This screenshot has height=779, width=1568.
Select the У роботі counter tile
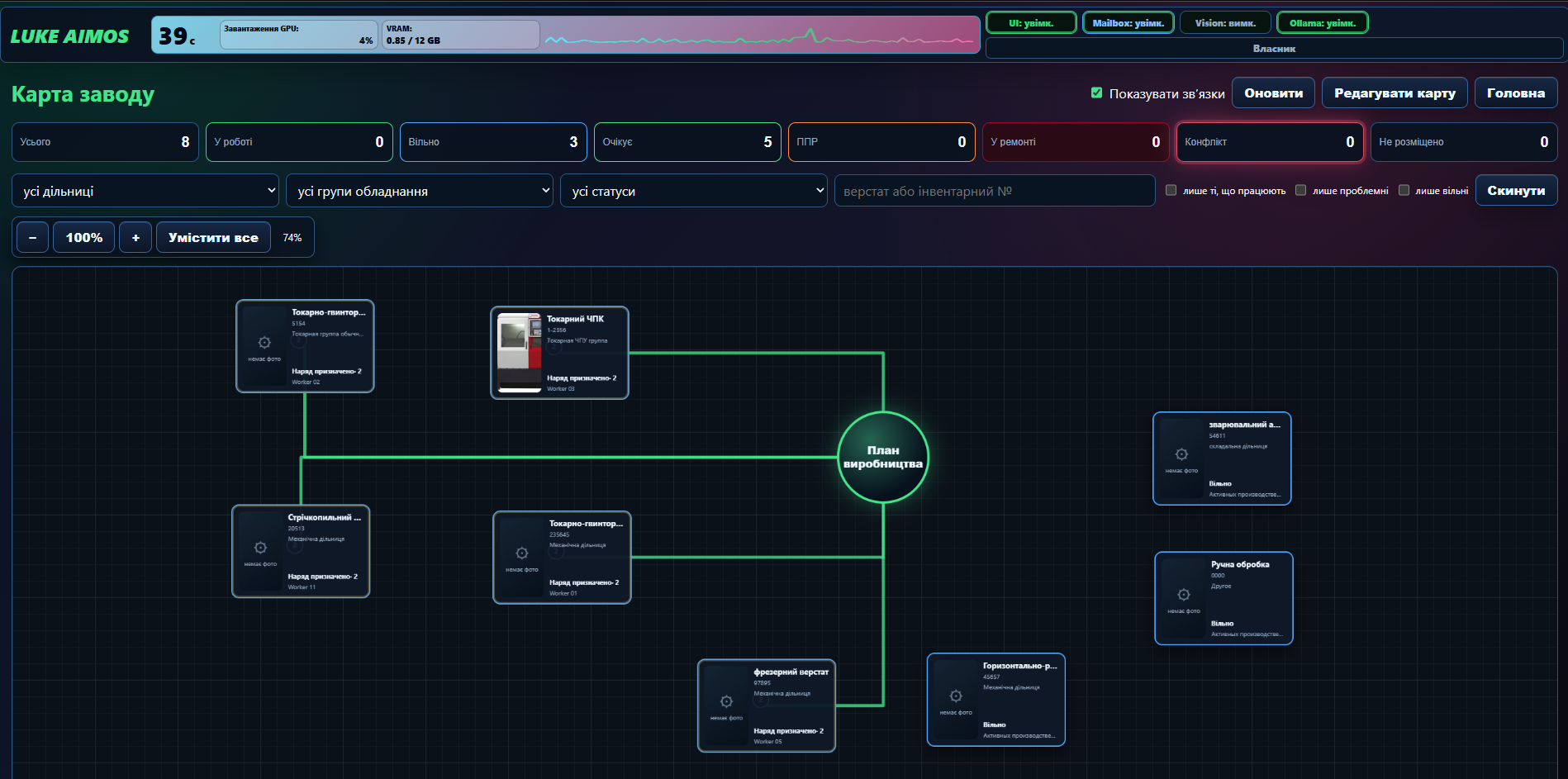coord(299,142)
